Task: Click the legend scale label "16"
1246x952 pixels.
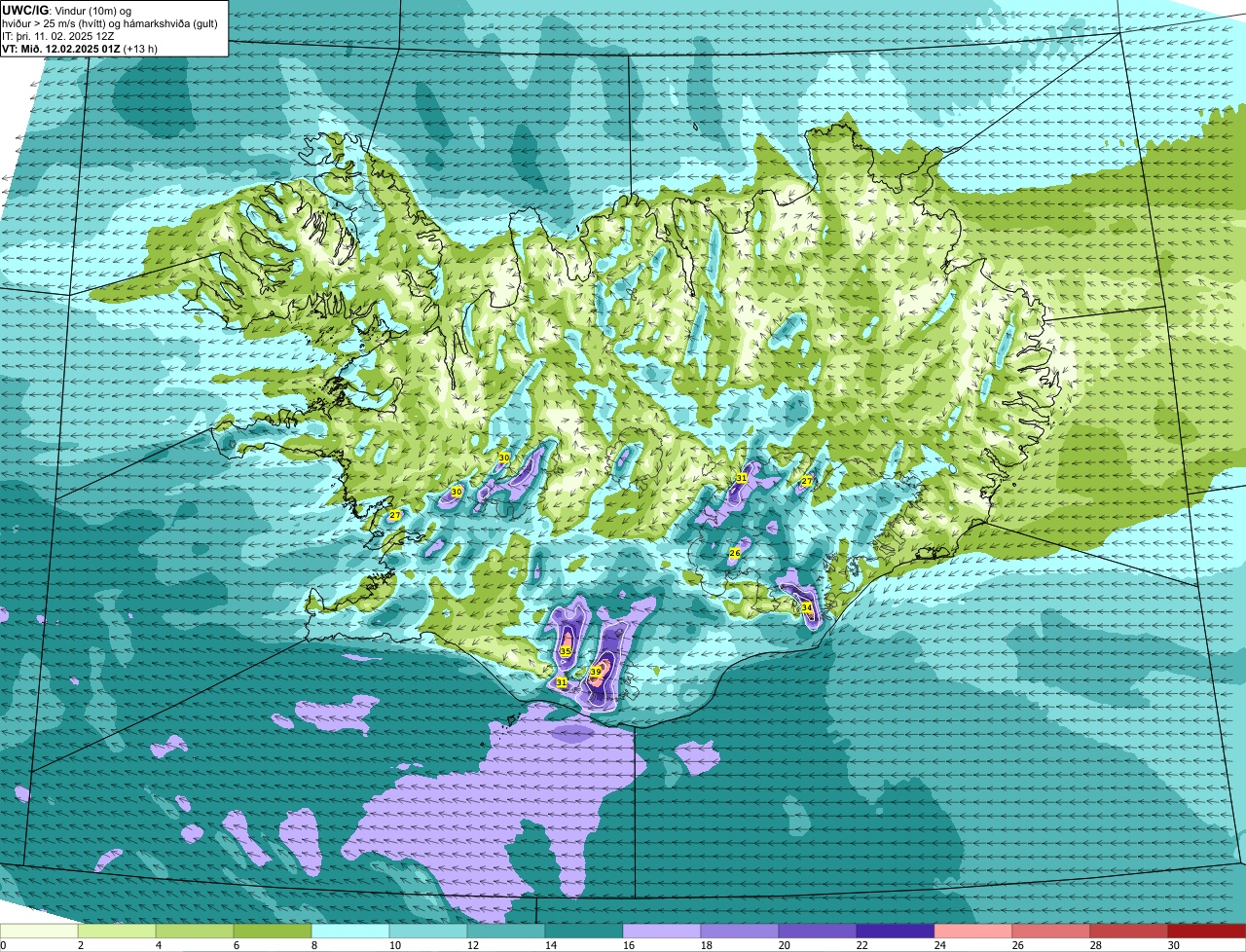Action: (x=629, y=945)
